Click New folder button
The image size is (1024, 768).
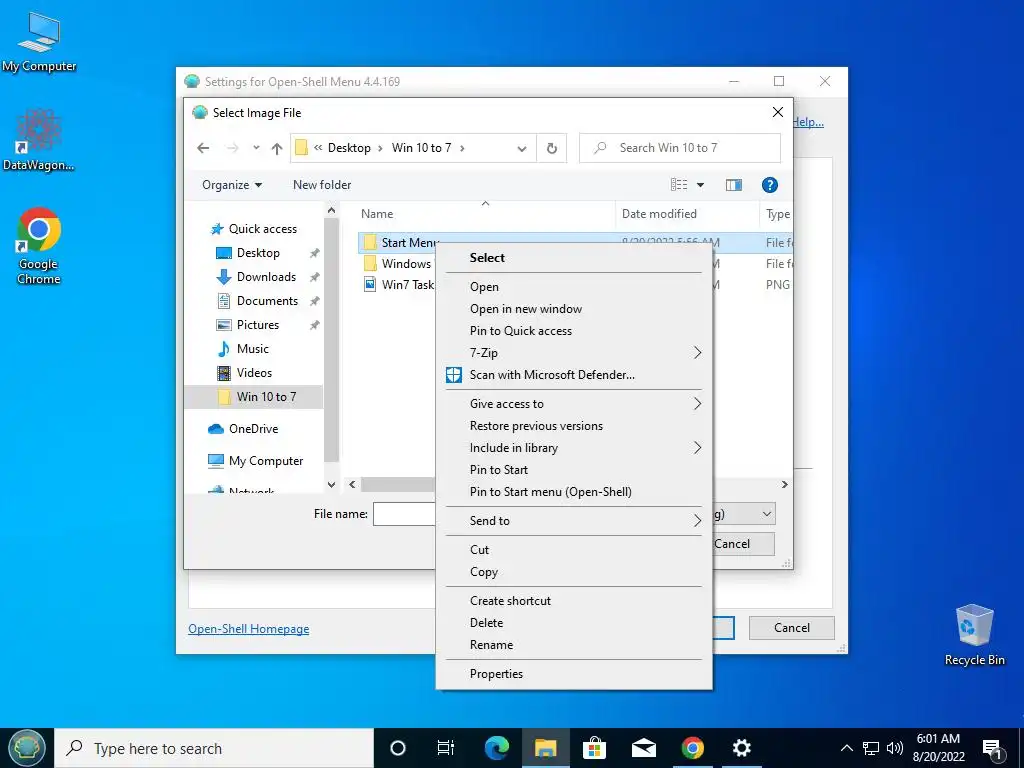point(322,185)
